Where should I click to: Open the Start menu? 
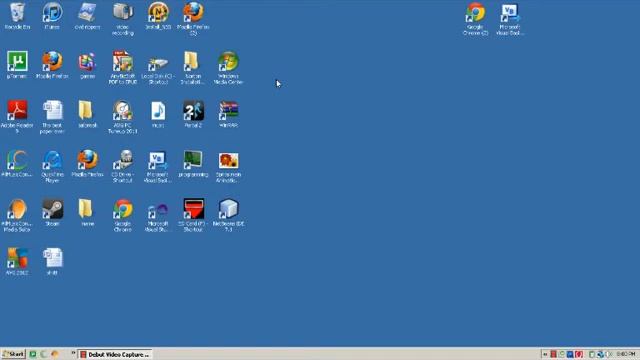13,354
